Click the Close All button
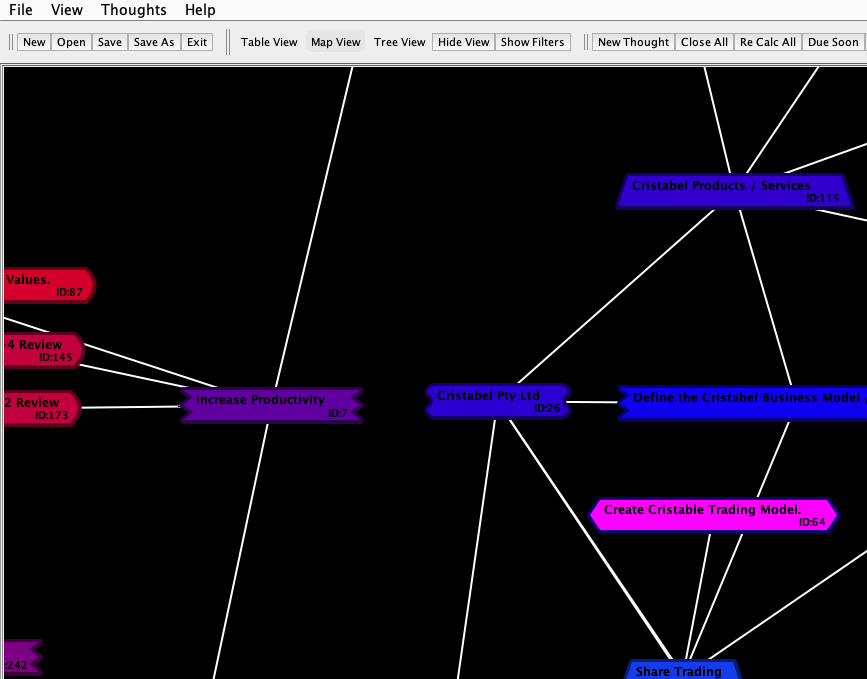 [x=704, y=42]
